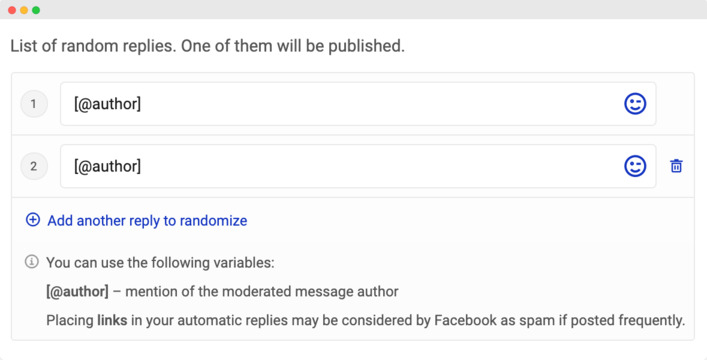Click the Facebook spam warning sentence
This screenshot has height=360, width=707.
366,321
